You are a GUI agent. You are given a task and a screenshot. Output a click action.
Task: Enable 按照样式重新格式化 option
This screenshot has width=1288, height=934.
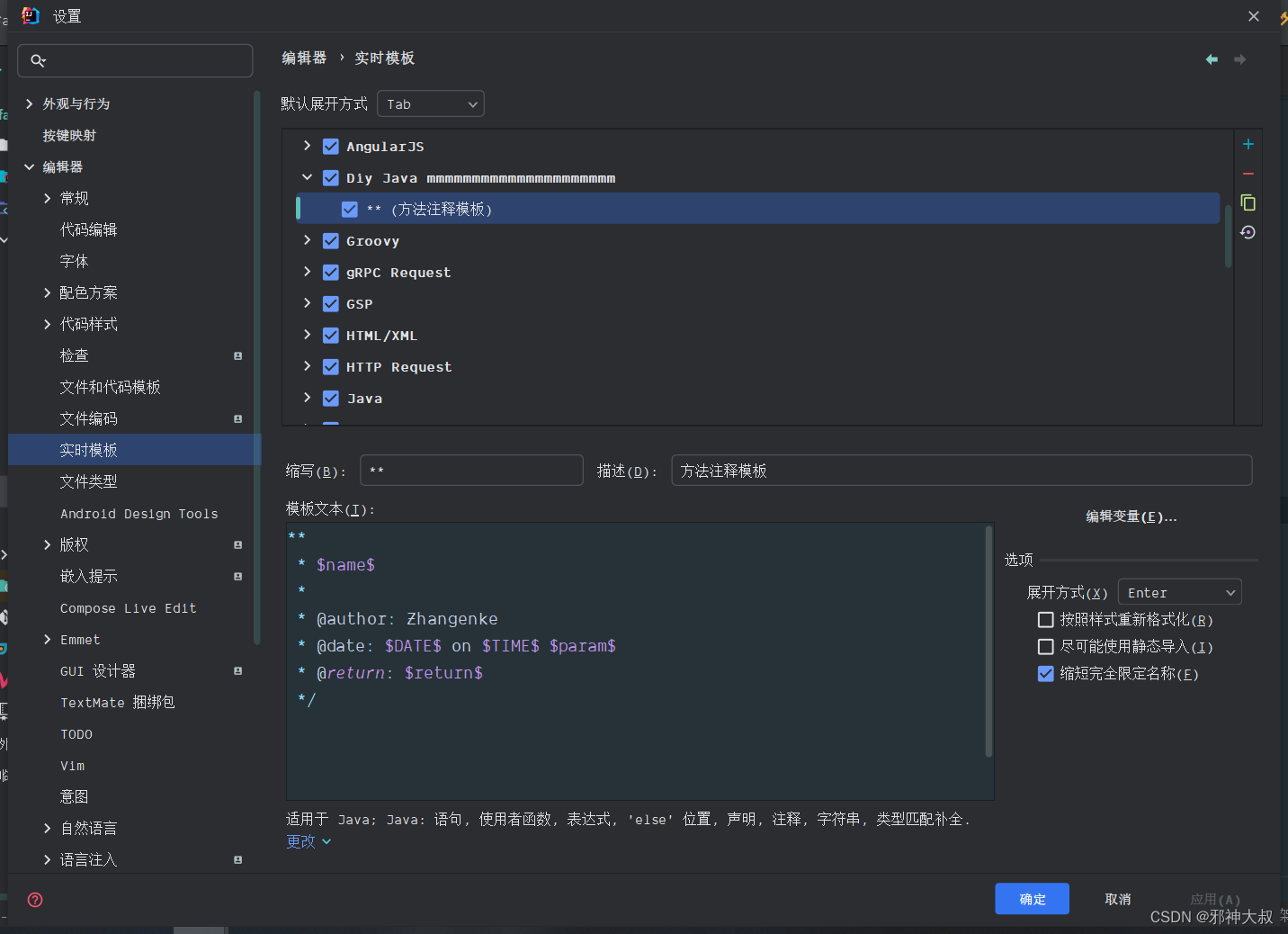pos(1045,620)
